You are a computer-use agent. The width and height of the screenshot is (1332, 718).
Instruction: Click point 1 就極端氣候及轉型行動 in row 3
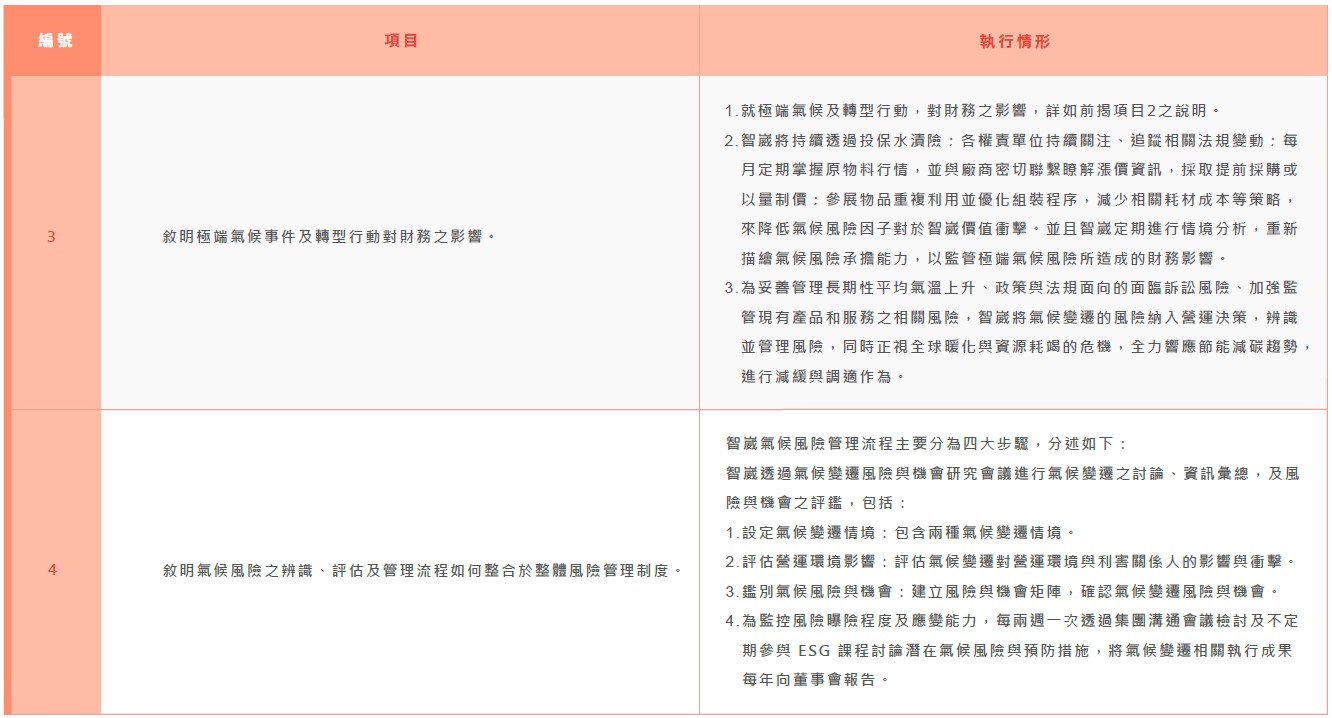(972, 111)
